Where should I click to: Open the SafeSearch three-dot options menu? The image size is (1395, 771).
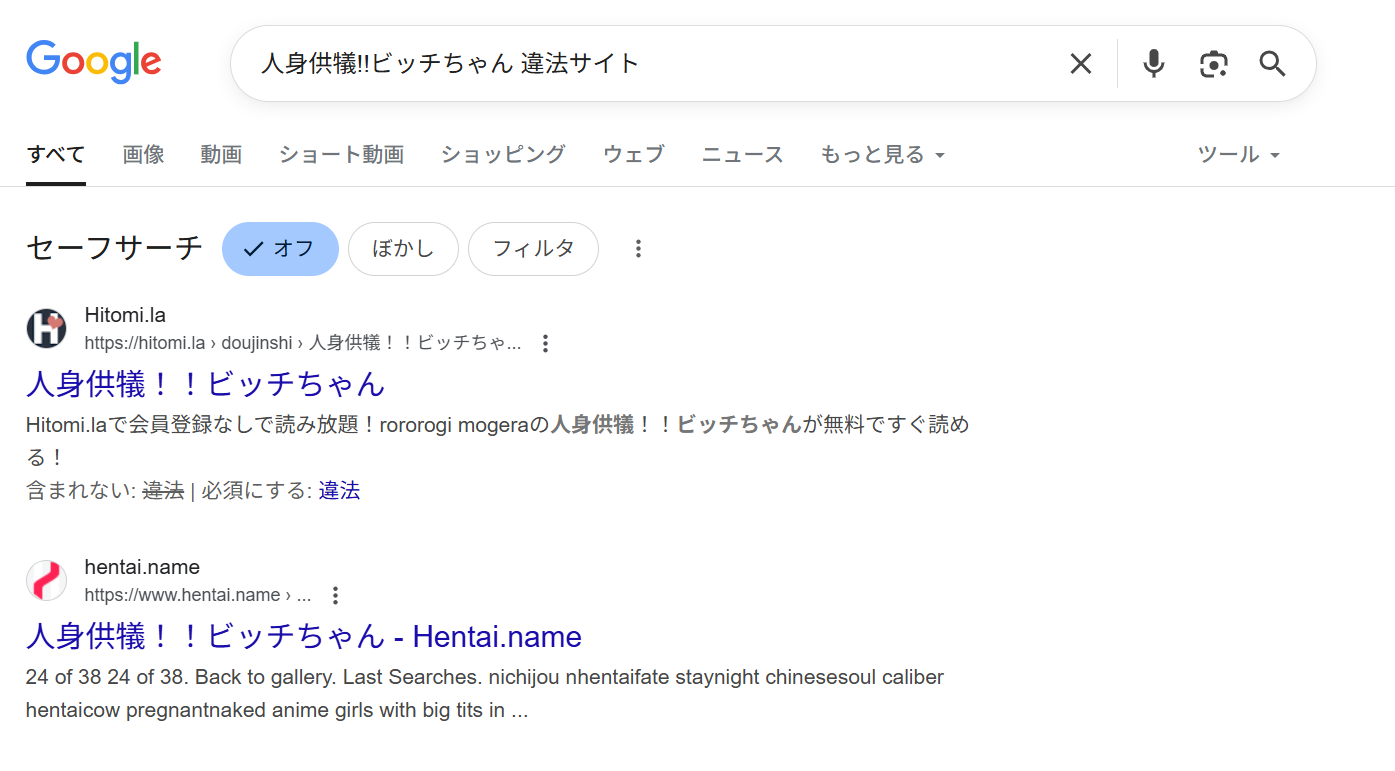coord(638,248)
